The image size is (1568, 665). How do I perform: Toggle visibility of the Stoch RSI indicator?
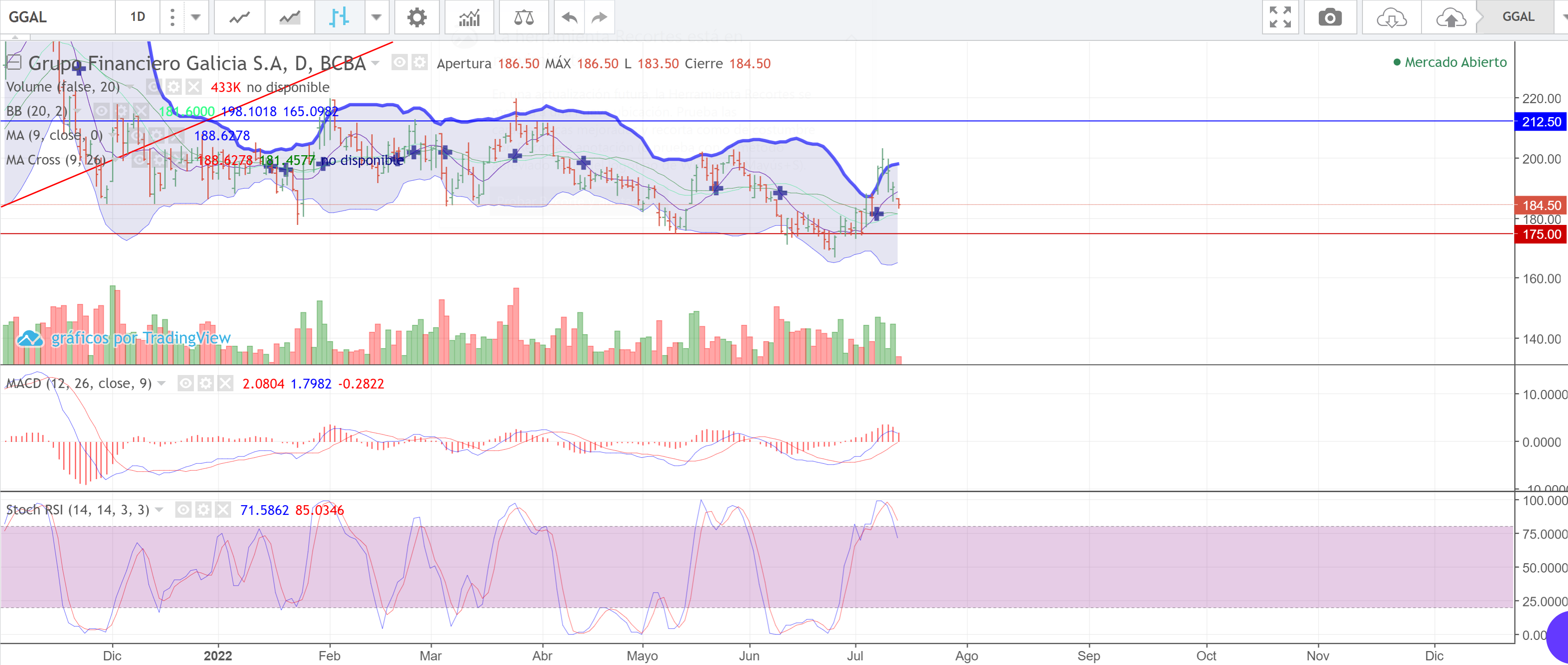tap(183, 509)
